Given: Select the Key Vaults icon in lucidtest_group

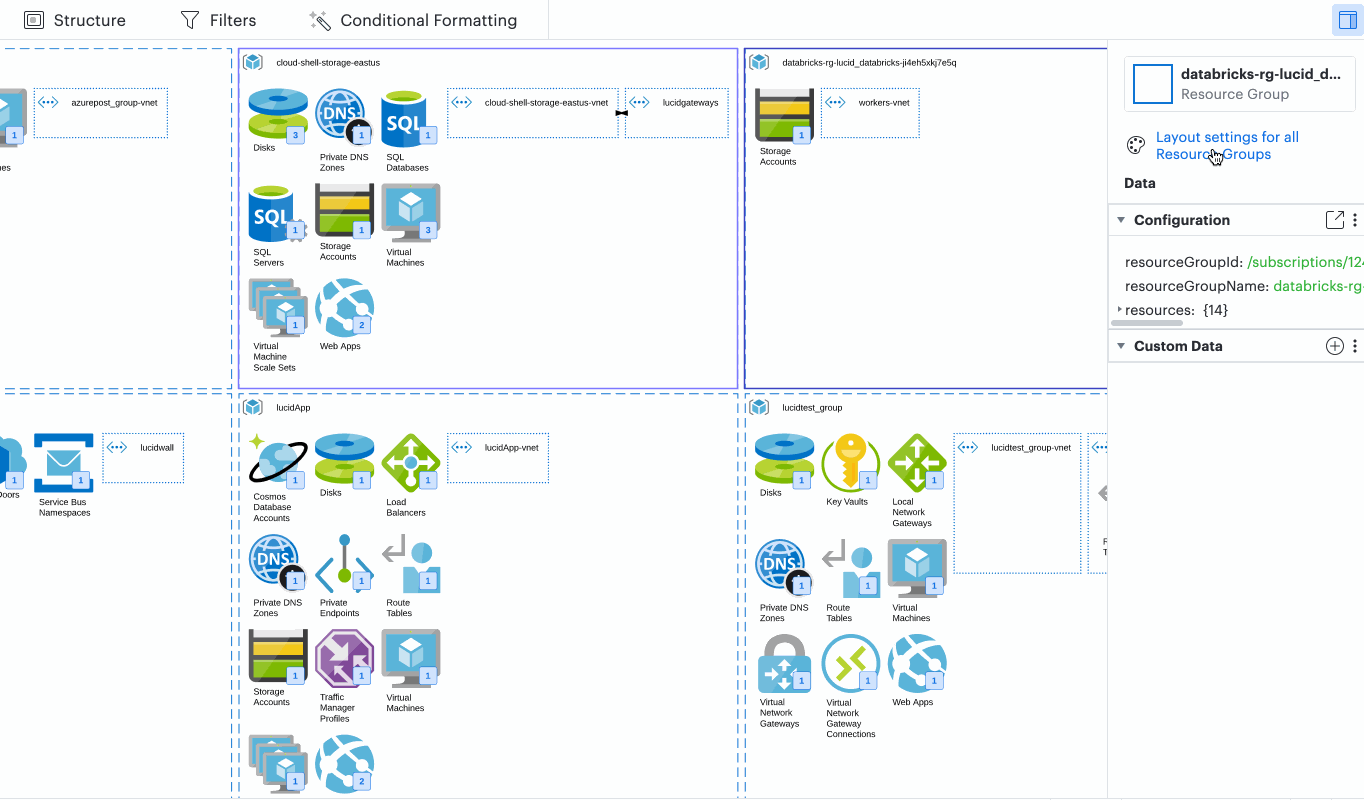Looking at the screenshot, I should [850, 462].
